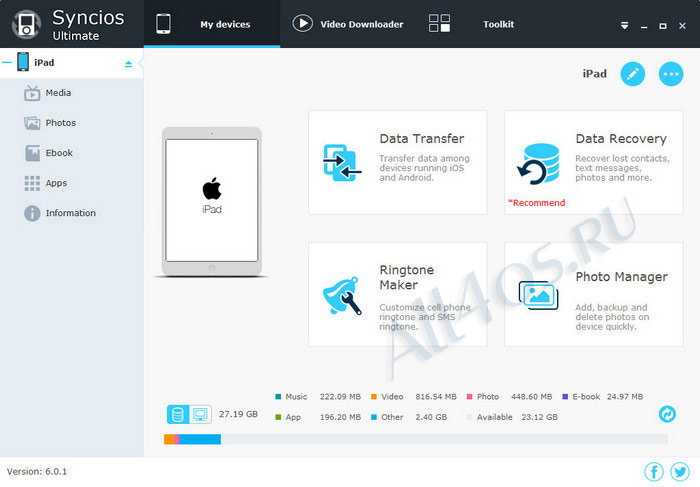Click the iPad device image
700x487 pixels.
pyautogui.click(x=212, y=201)
